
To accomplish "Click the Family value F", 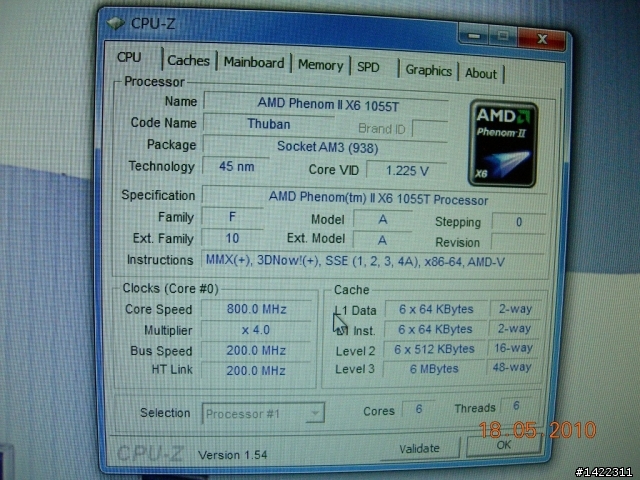I will 232,217.
